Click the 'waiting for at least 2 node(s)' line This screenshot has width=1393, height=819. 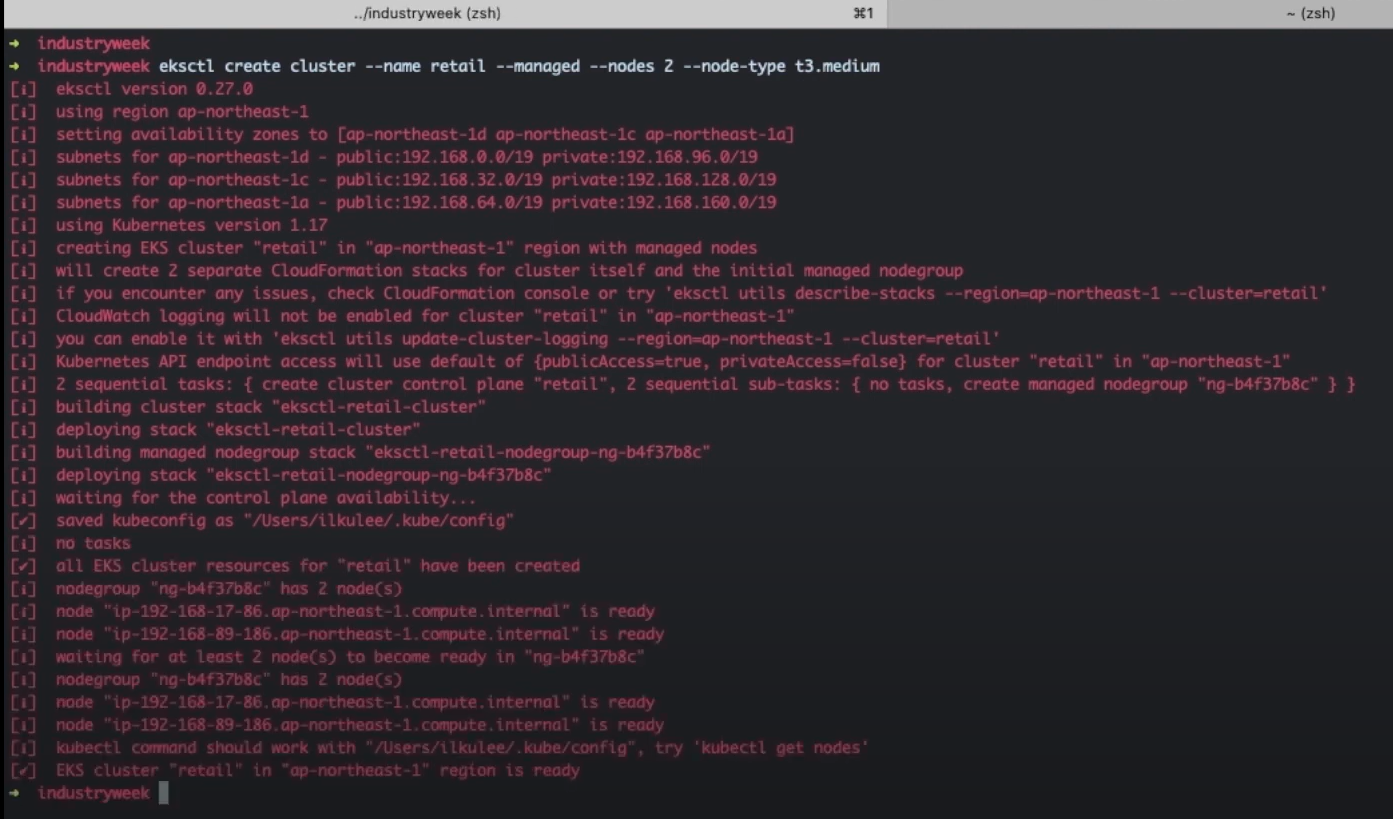tap(326, 657)
